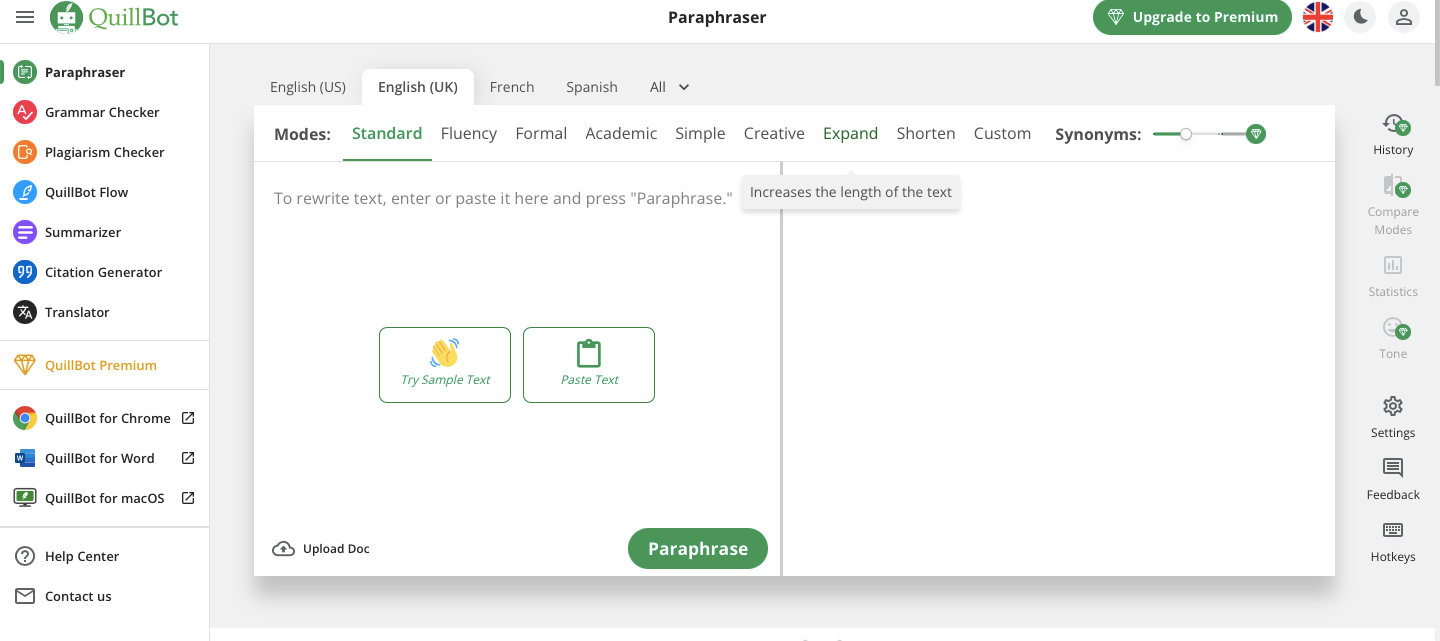This screenshot has width=1440, height=641.
Task: Click Try Sample Text button
Action: click(445, 365)
